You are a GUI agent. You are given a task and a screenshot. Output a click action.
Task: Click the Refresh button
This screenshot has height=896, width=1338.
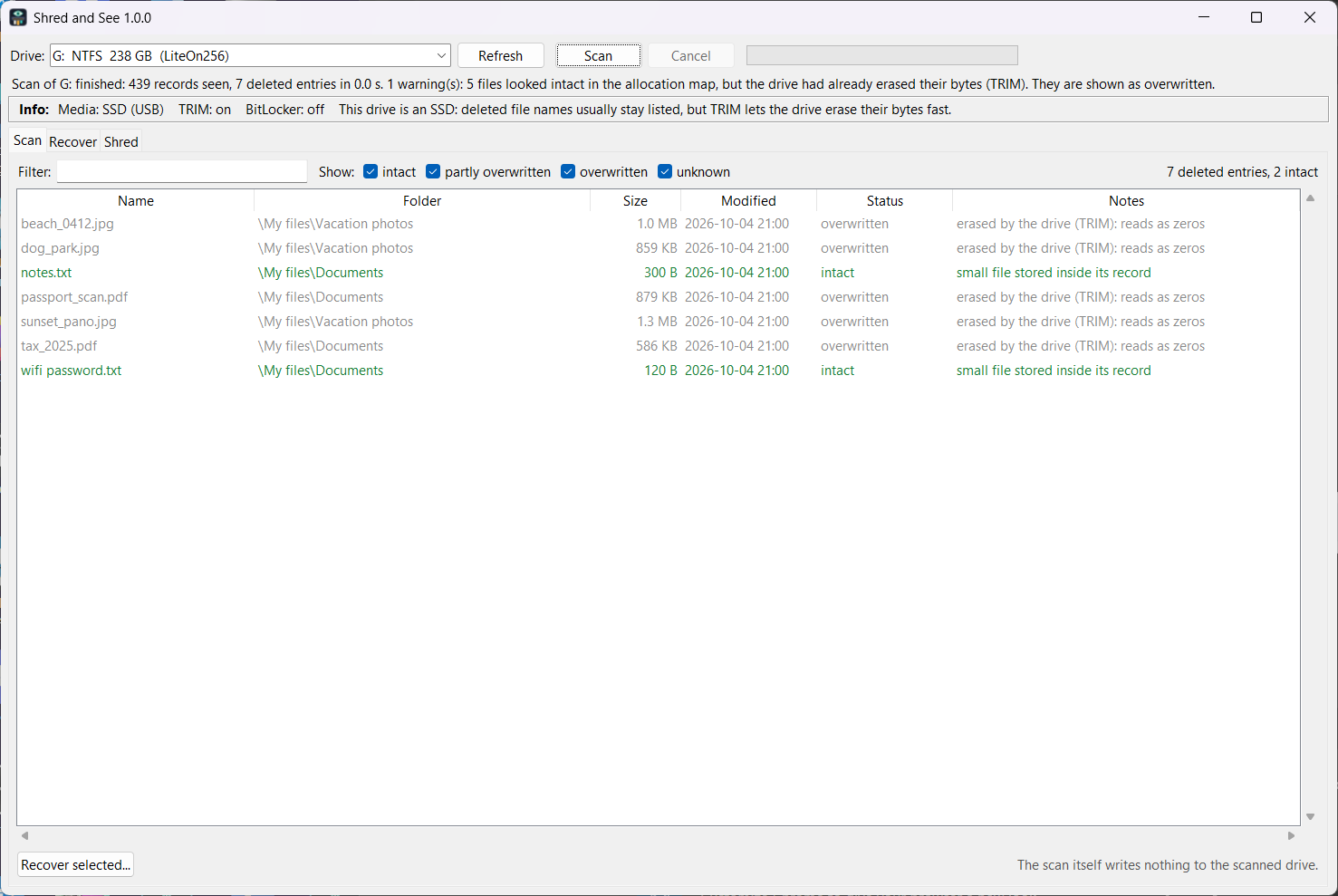(500, 55)
